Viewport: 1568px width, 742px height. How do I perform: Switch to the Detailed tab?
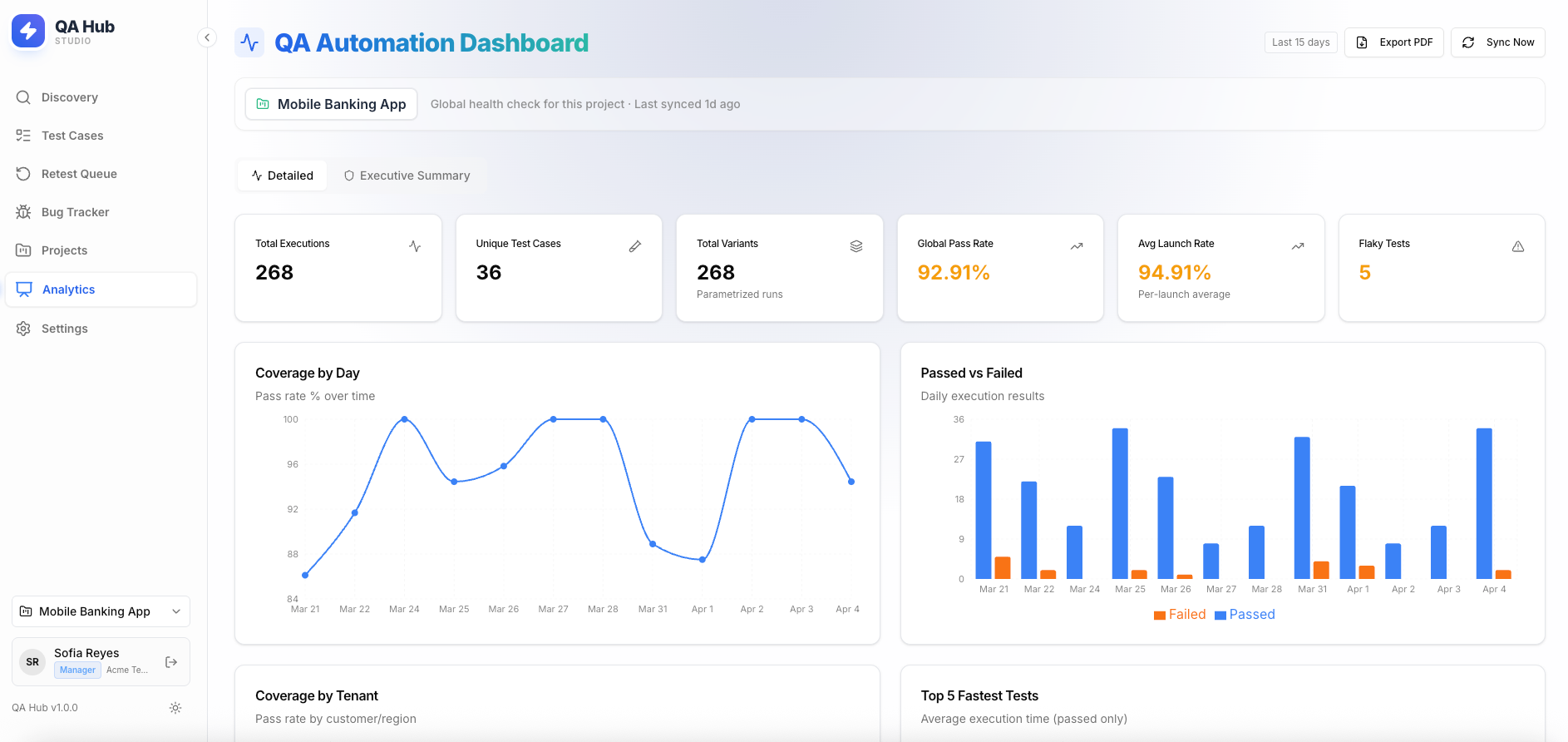[282, 176]
